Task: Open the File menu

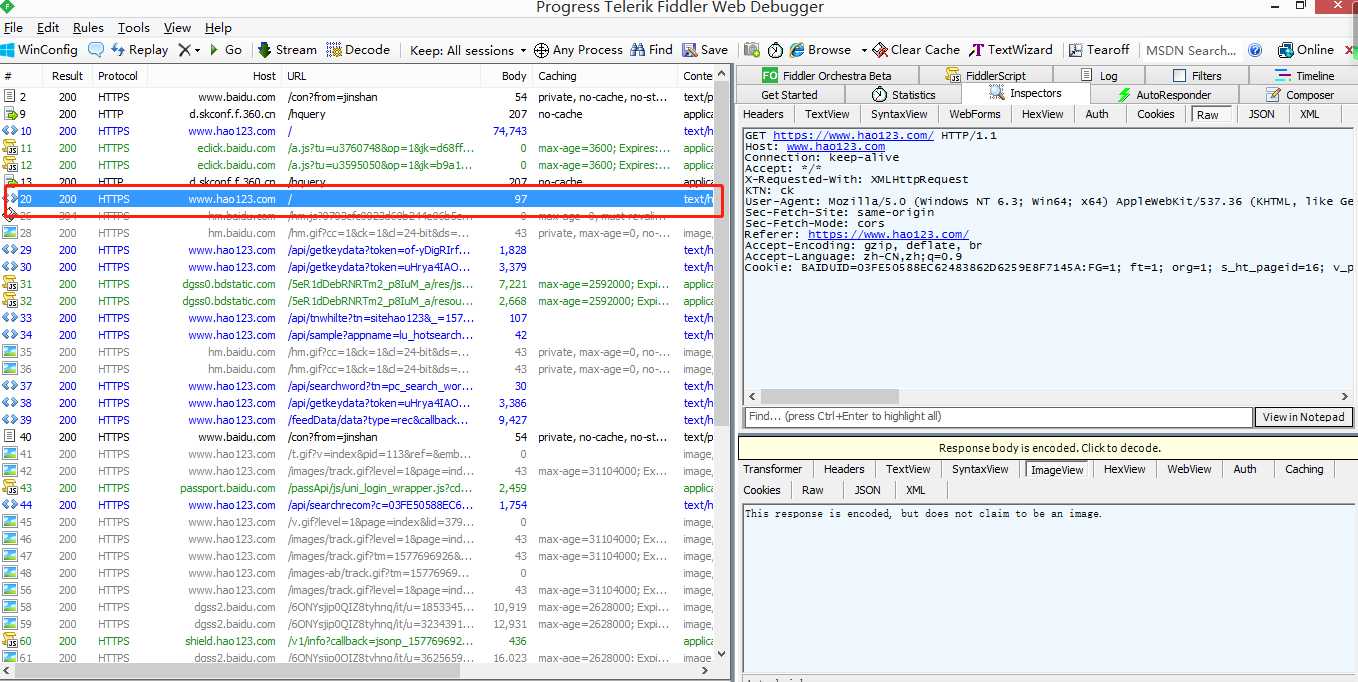Action: click(13, 27)
